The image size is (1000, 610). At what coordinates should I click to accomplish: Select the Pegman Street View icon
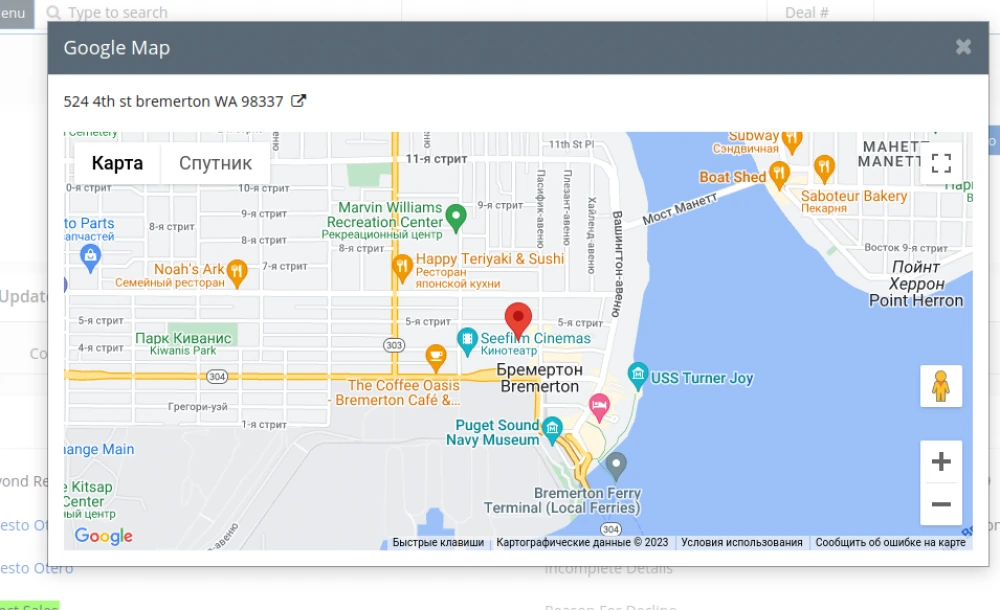coord(941,386)
